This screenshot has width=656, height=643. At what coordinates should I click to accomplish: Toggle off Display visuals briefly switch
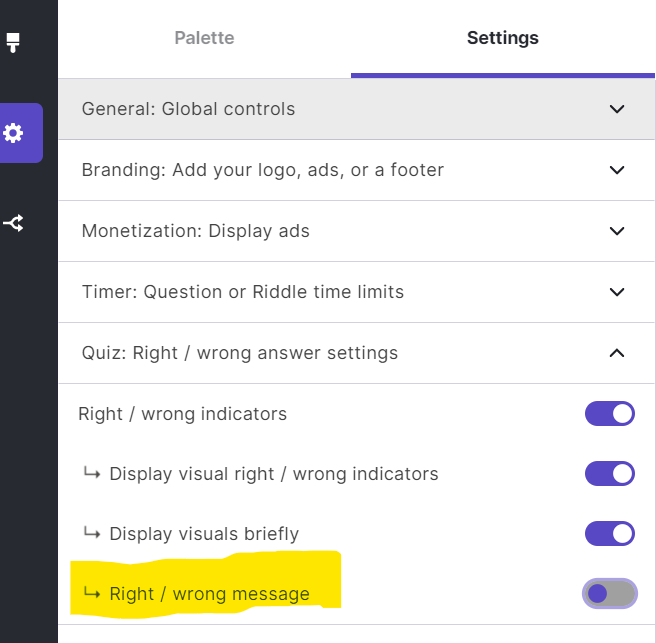[610, 533]
